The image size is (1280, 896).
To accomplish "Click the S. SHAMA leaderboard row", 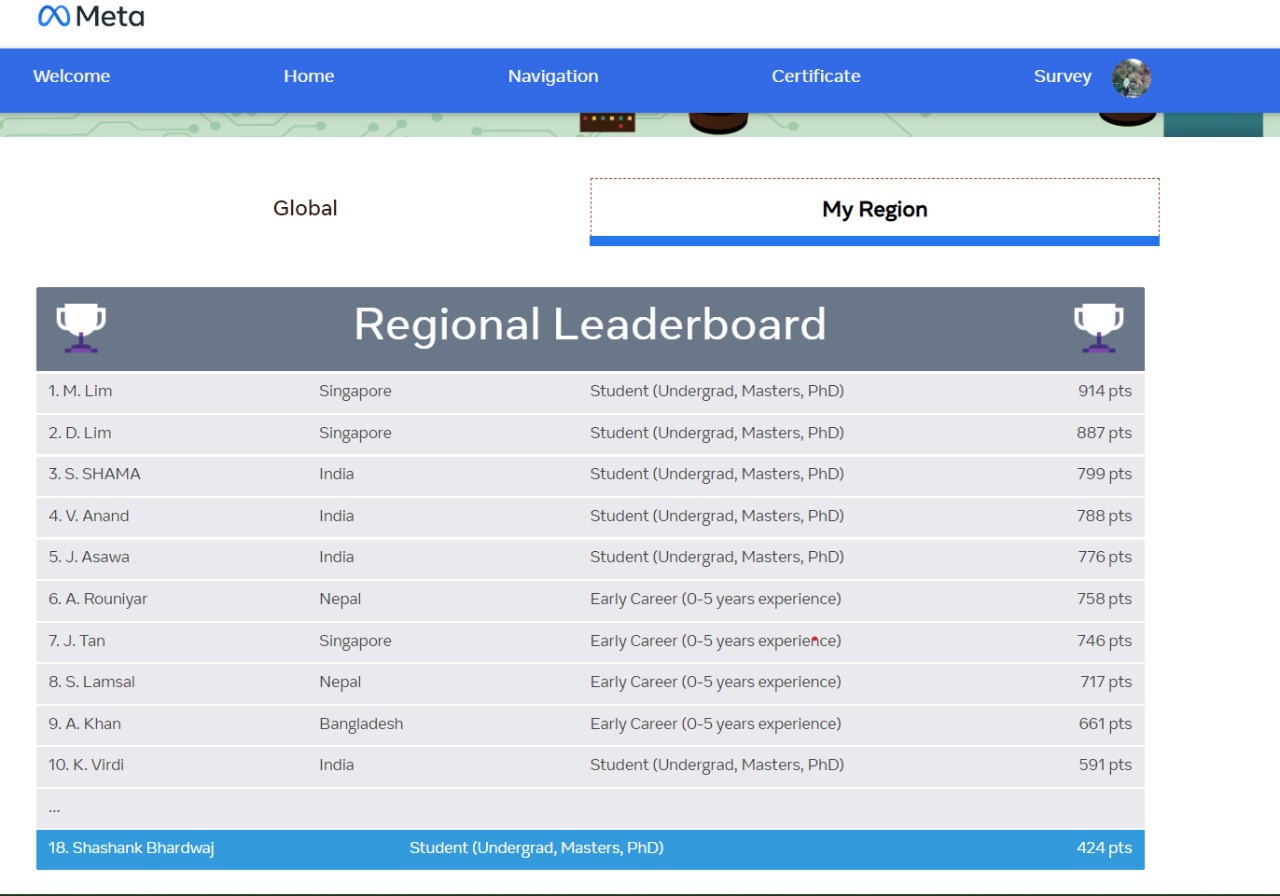I will (x=590, y=475).
